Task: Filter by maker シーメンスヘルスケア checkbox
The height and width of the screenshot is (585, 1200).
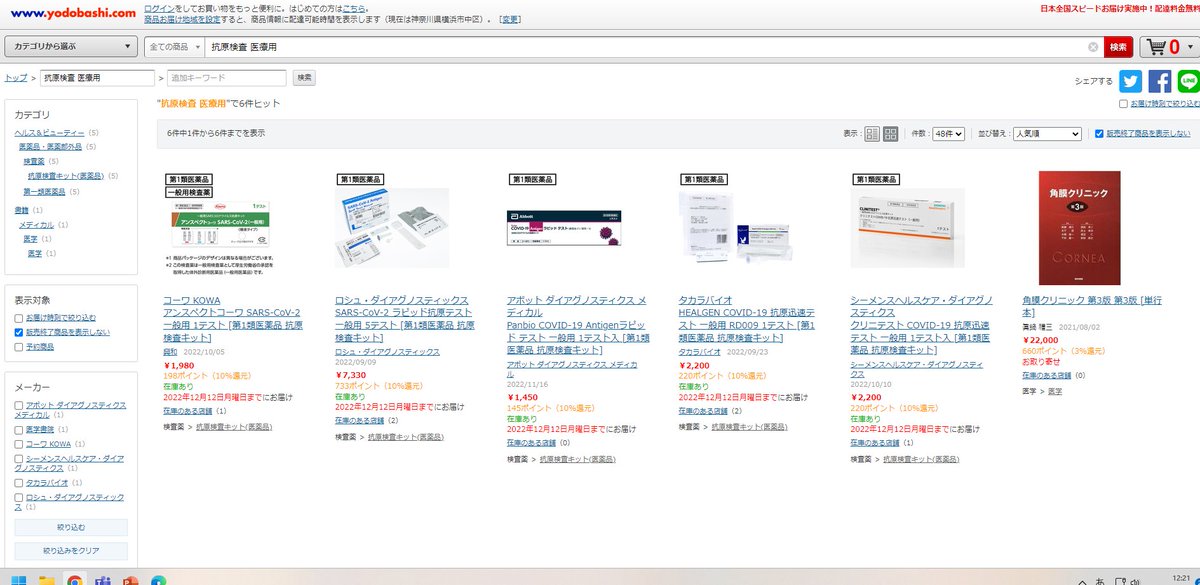Action: pos(19,458)
